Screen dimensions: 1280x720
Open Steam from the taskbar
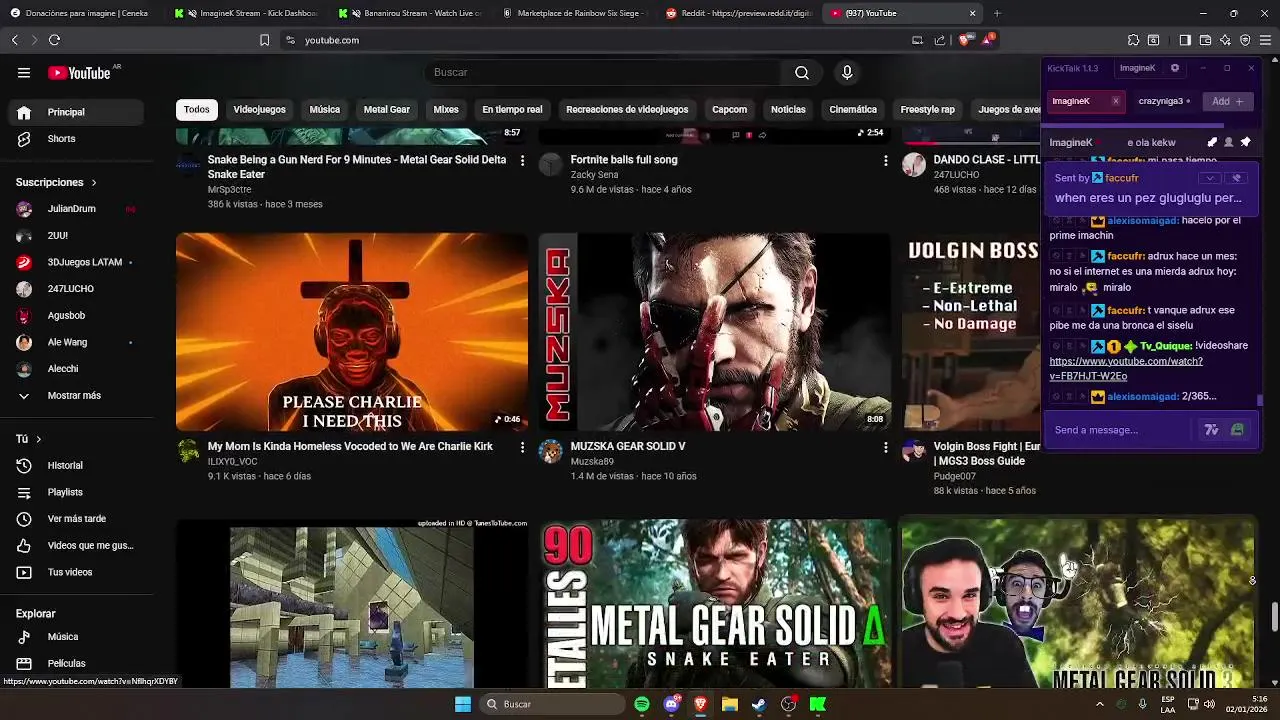(759, 704)
